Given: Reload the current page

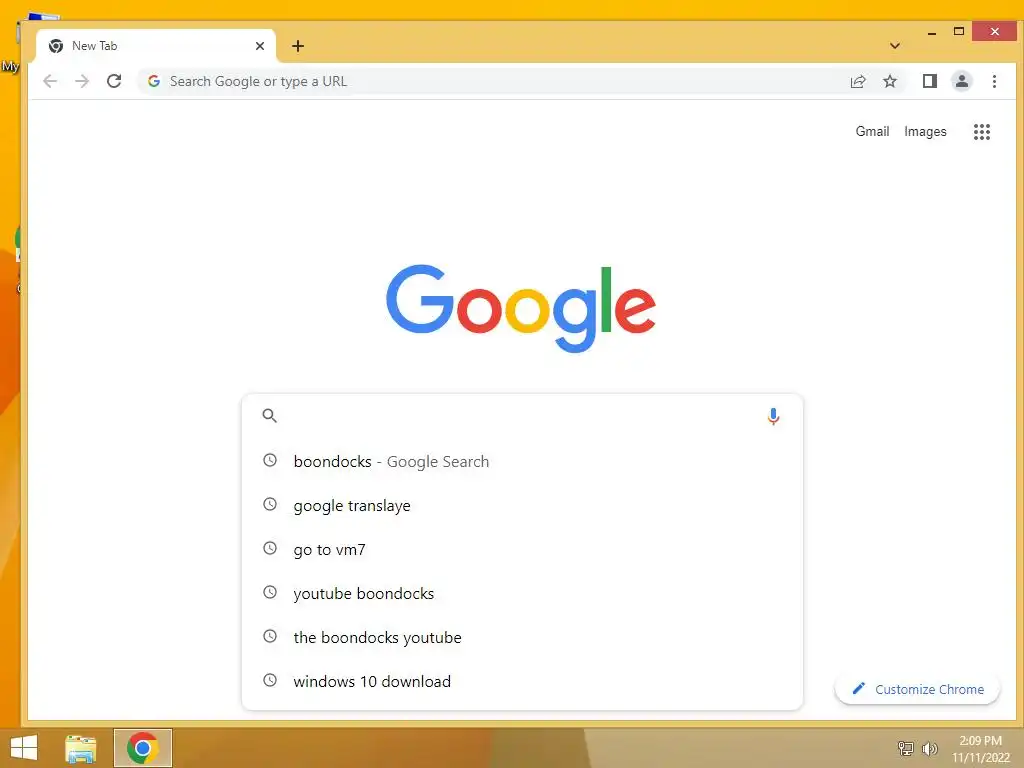Looking at the screenshot, I should click(114, 81).
